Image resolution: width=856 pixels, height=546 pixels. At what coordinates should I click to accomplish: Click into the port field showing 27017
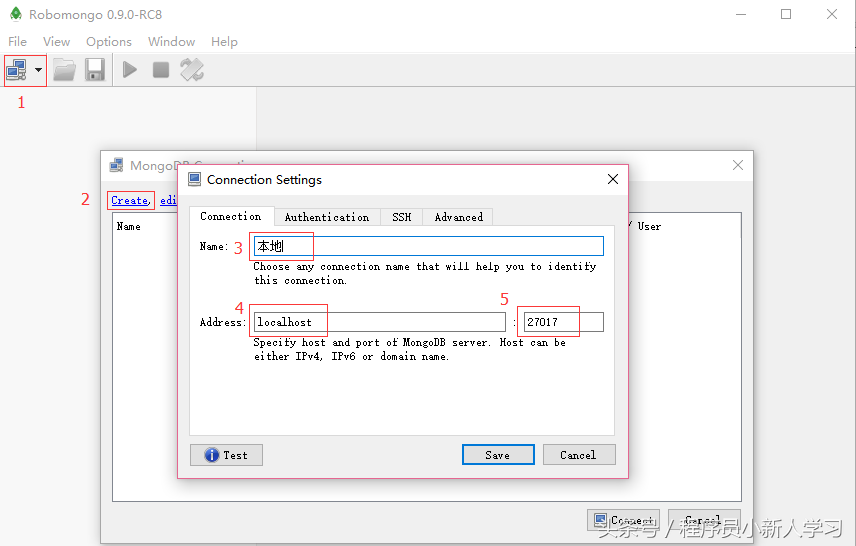click(563, 322)
